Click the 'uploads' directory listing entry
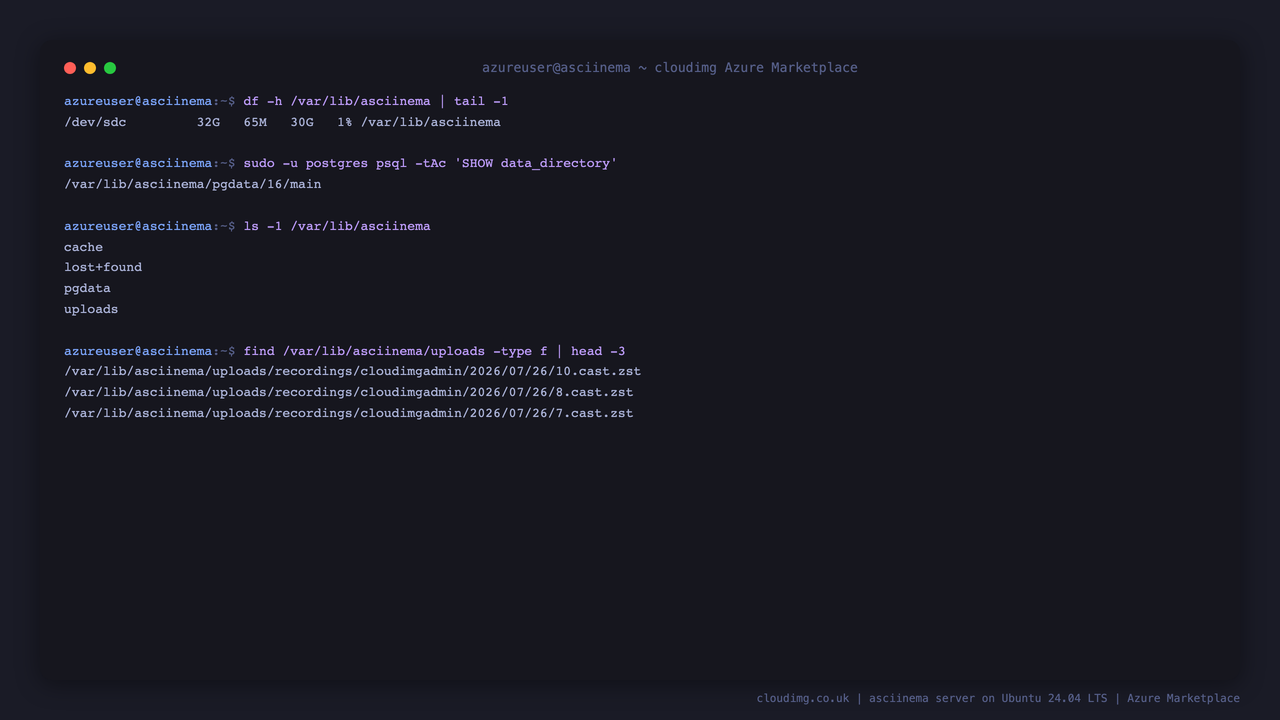Screen dimensions: 1280x720 [91, 309]
